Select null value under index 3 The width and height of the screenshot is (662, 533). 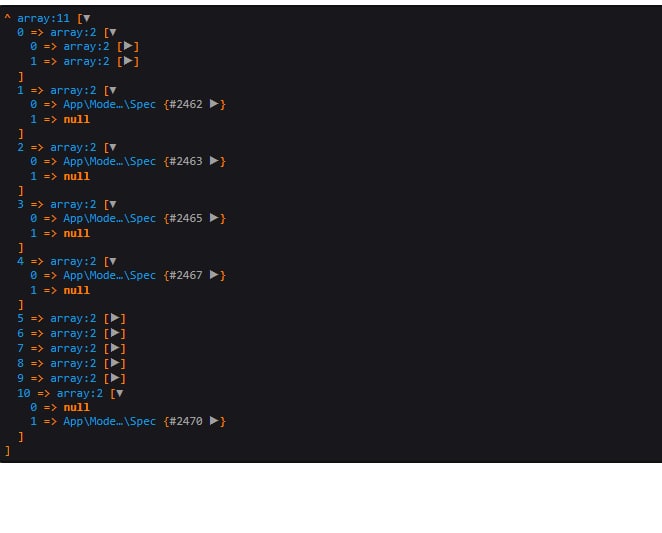point(76,234)
